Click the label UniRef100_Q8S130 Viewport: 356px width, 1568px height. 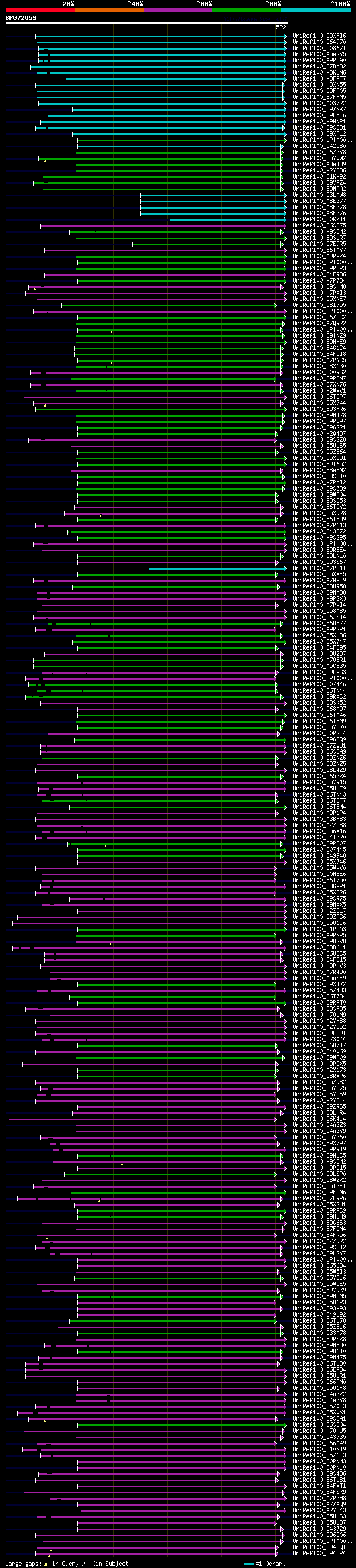point(319,367)
